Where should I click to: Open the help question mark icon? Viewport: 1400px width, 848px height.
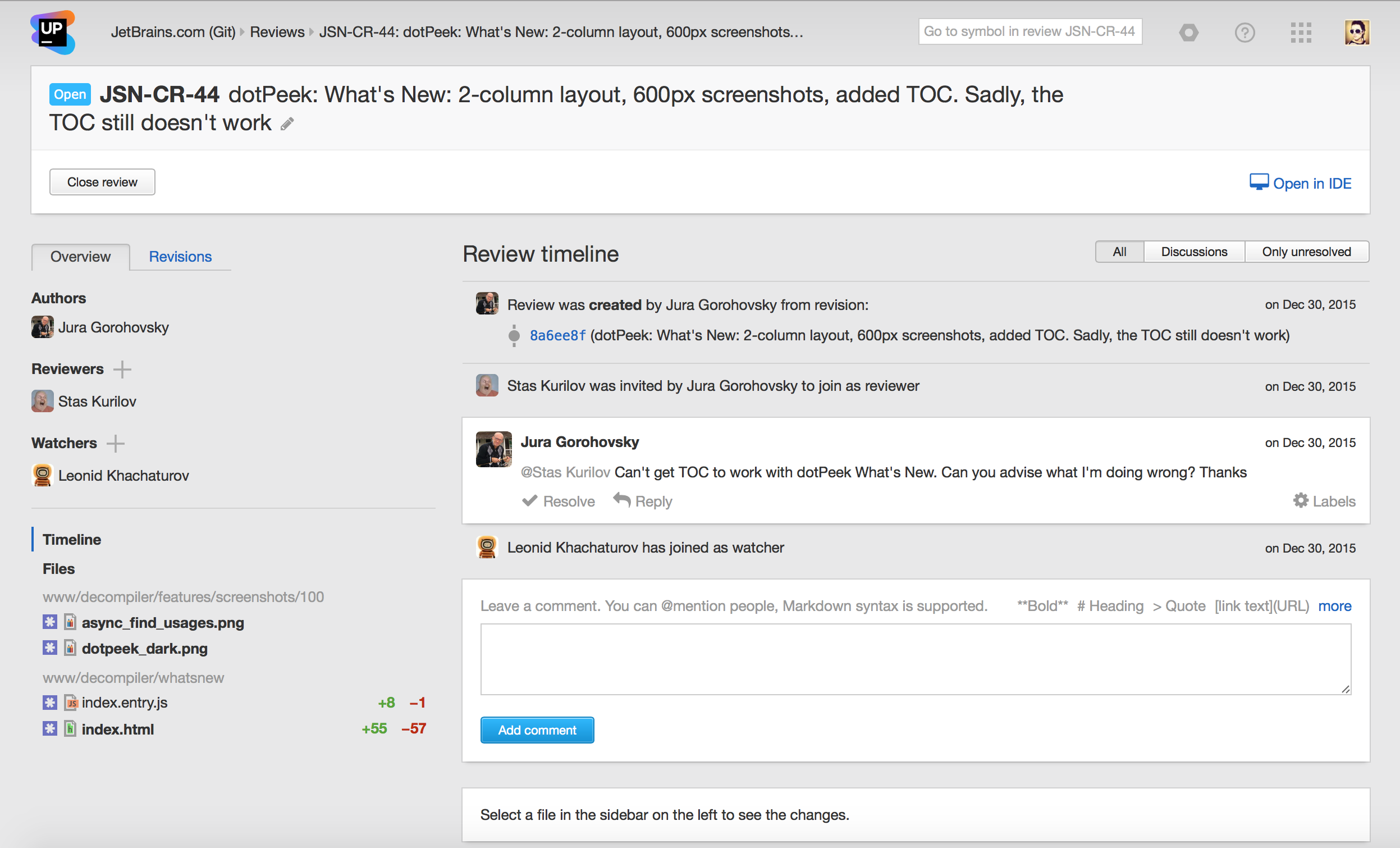(x=1245, y=33)
